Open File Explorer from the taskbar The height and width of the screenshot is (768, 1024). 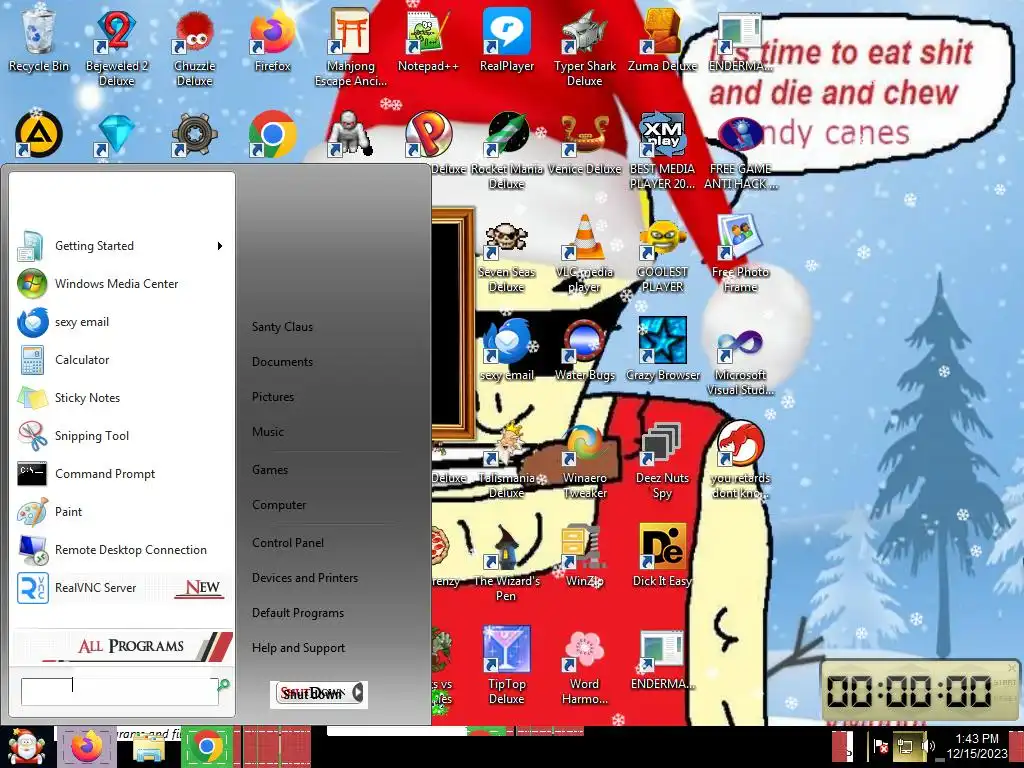[148, 748]
